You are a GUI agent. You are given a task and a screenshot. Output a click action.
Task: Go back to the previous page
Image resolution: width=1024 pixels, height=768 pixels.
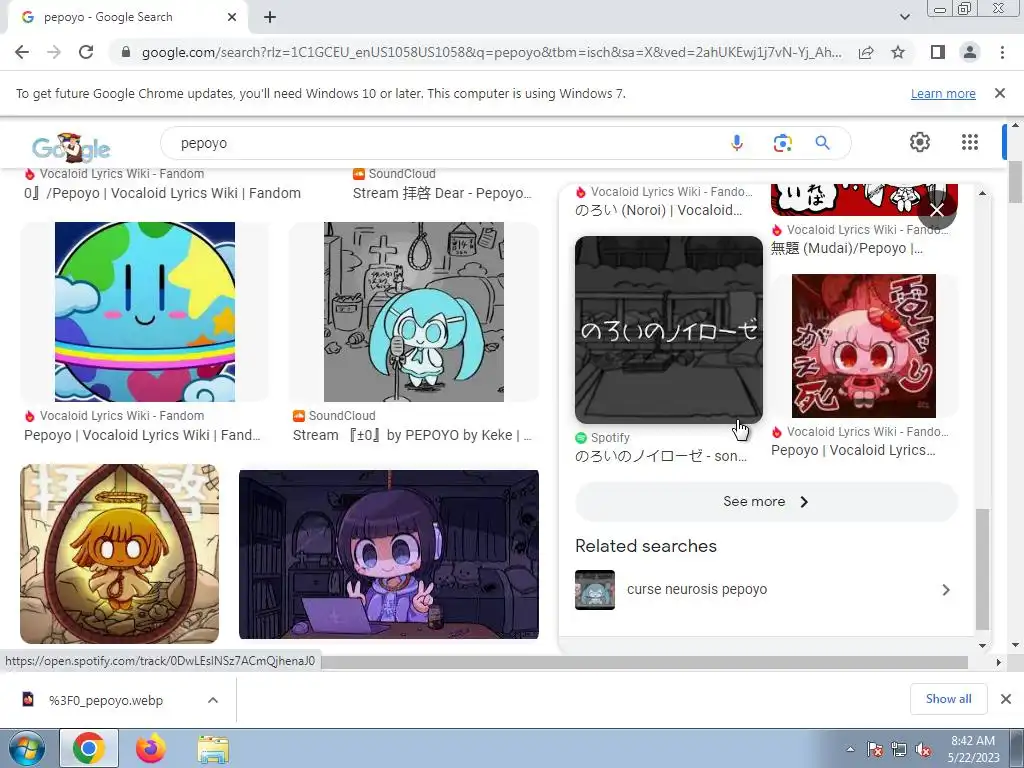pos(22,52)
